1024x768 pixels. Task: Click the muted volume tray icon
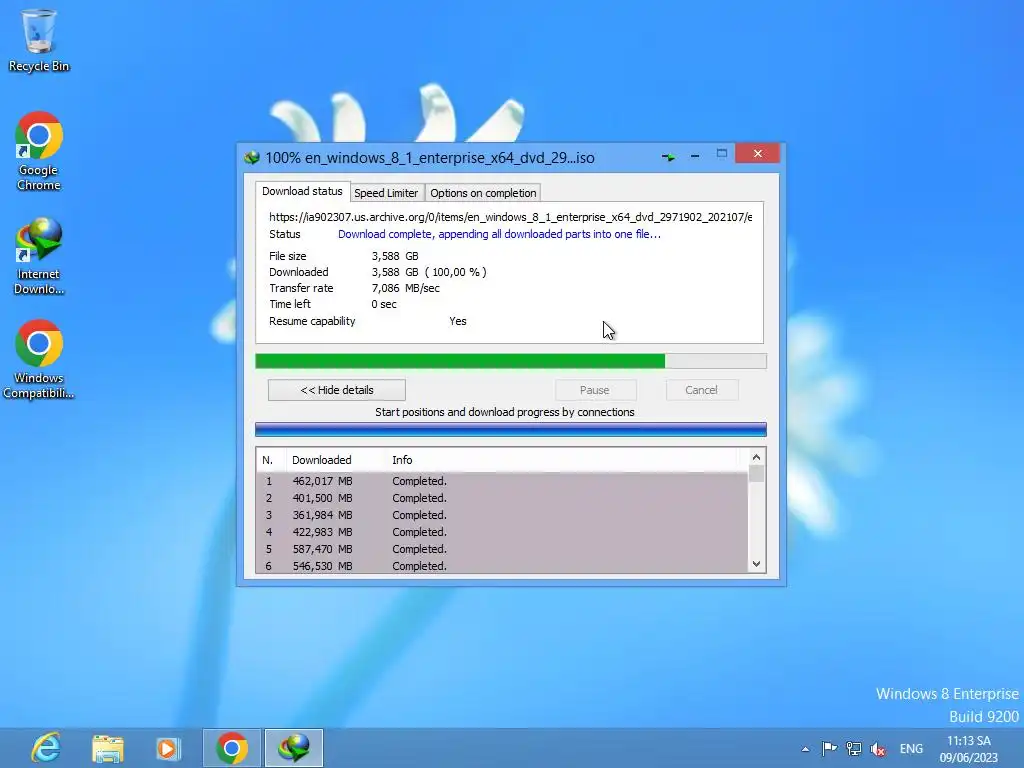tap(878, 748)
